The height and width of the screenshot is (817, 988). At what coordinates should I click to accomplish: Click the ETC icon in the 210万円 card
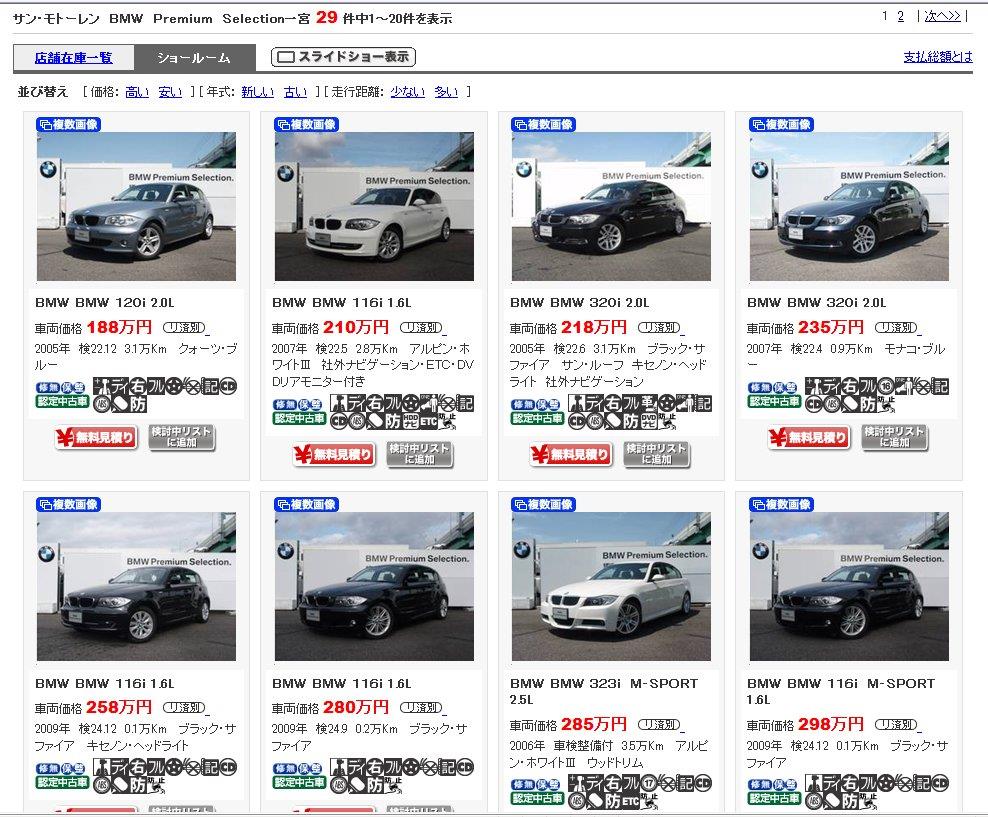point(428,421)
